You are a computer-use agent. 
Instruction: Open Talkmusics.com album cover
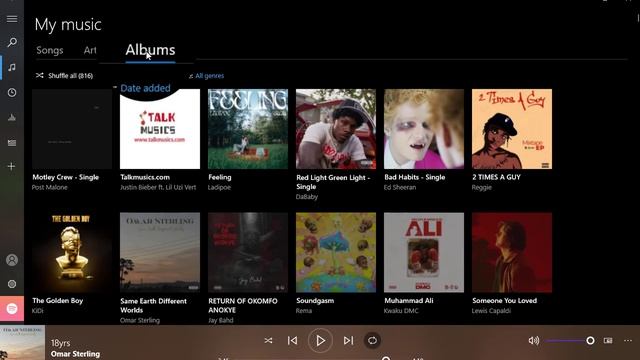click(160, 129)
